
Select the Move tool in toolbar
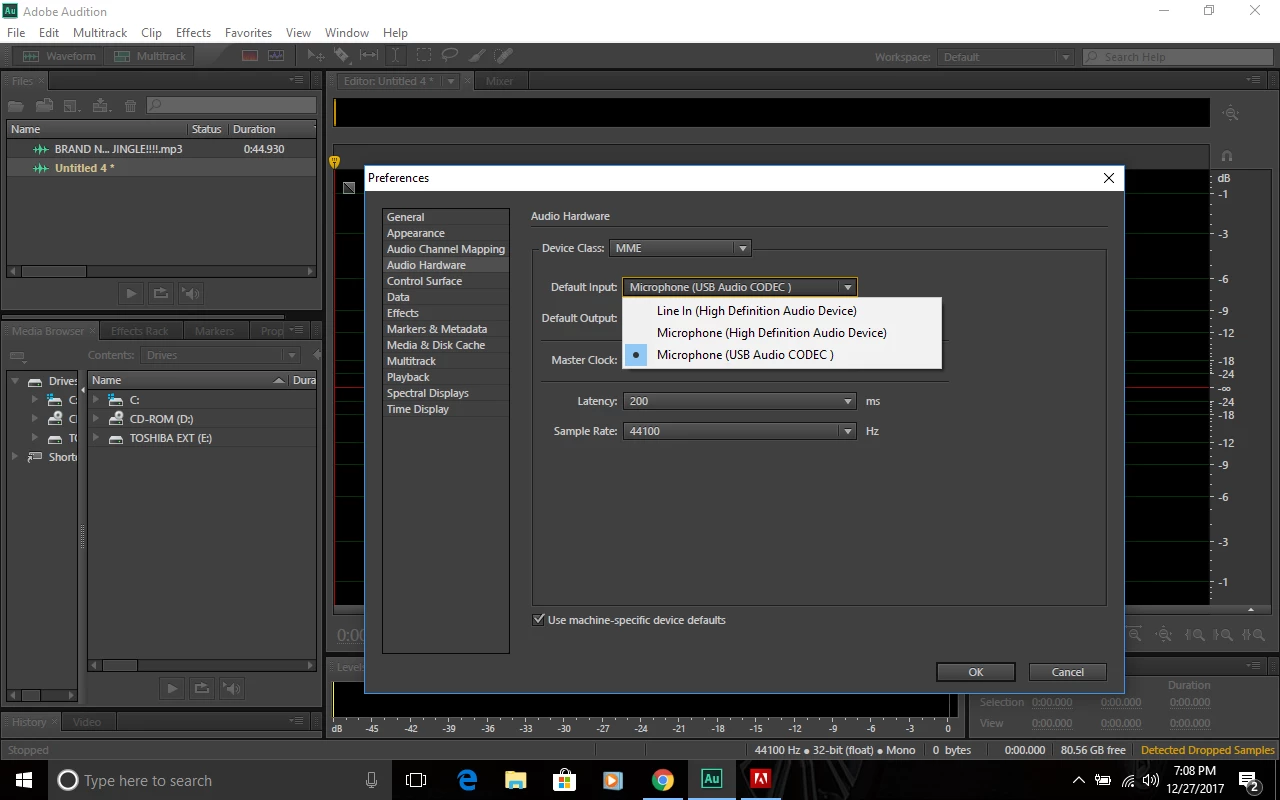[x=316, y=56]
